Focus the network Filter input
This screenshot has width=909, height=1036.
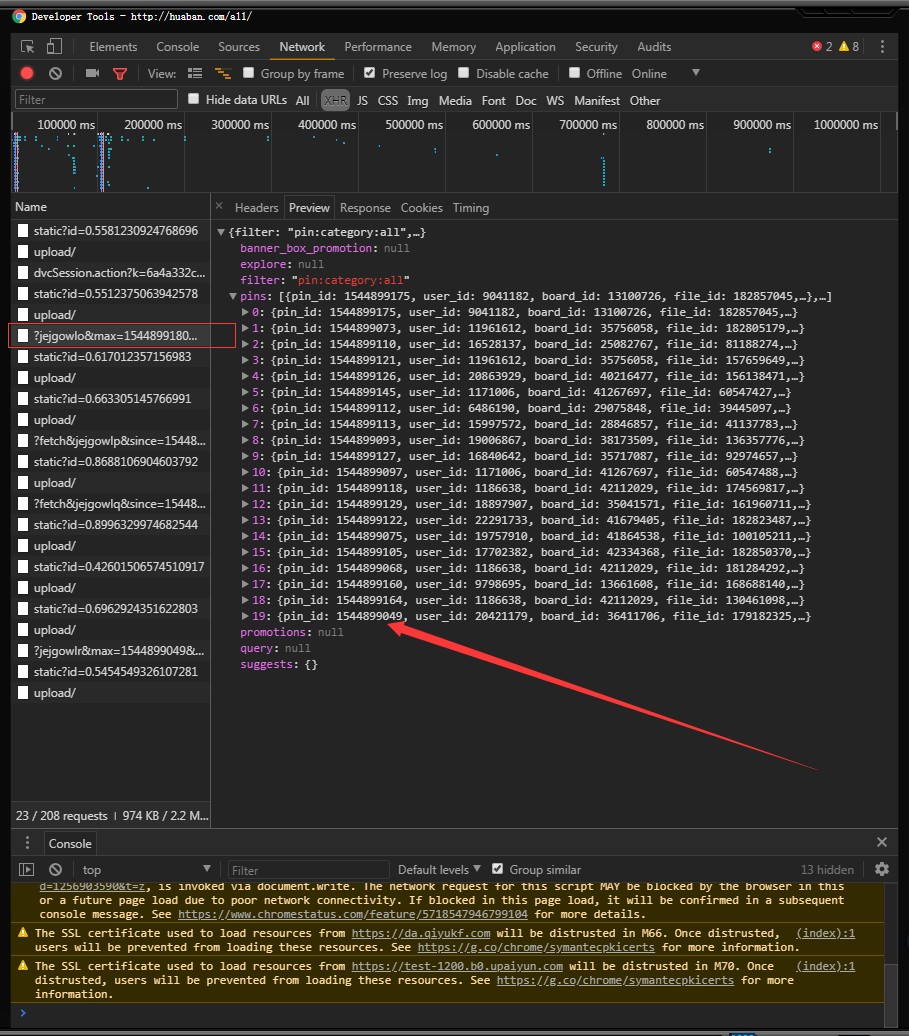pos(96,100)
